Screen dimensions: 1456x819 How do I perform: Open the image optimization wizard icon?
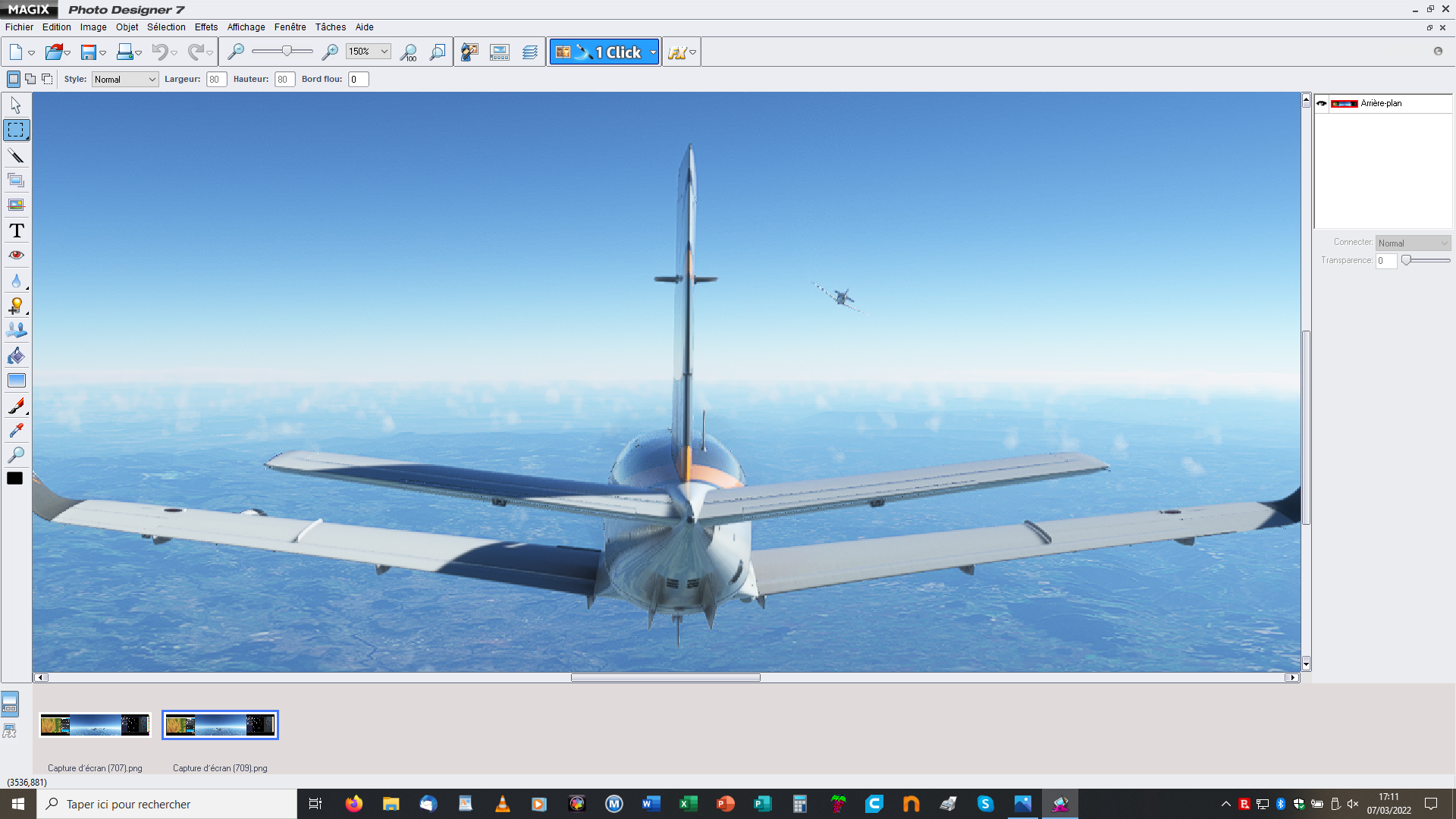(x=469, y=52)
